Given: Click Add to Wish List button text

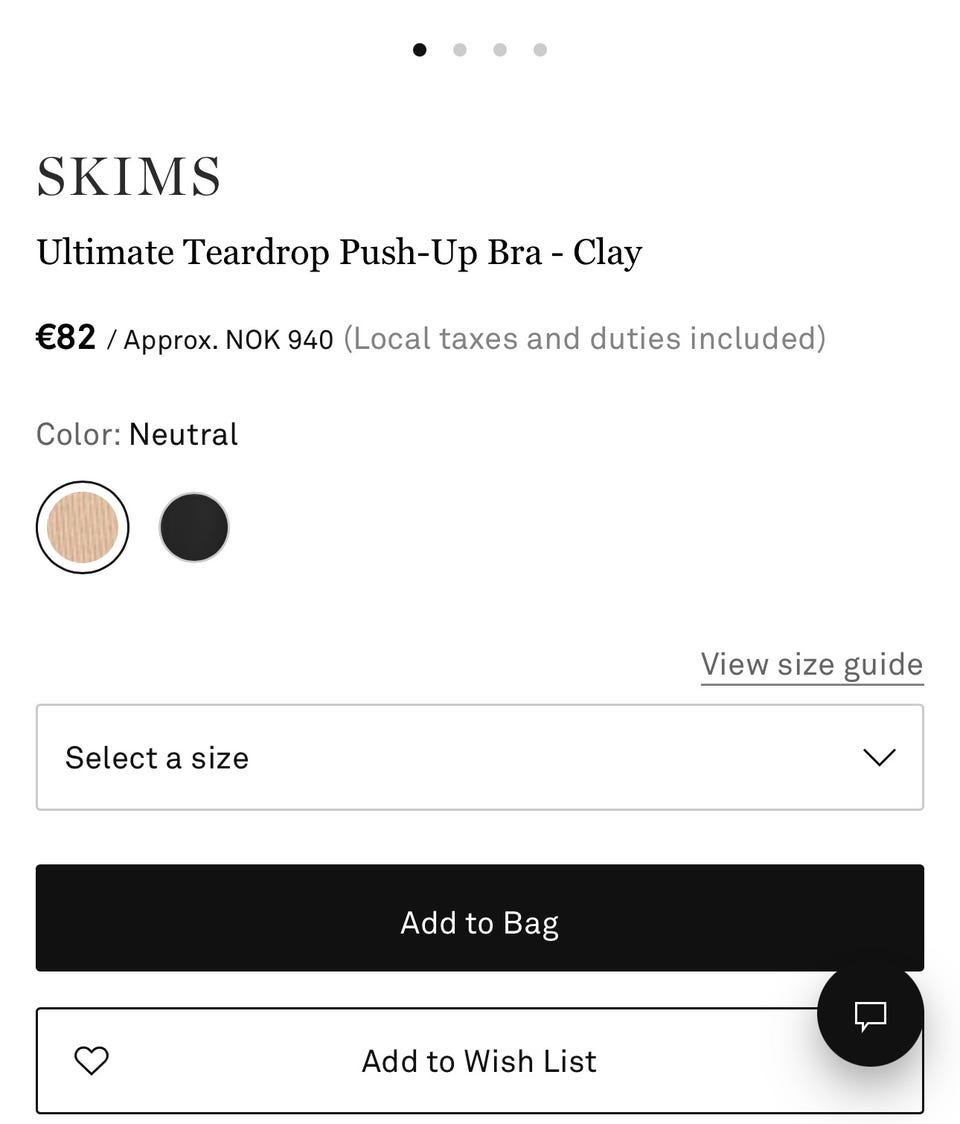Looking at the screenshot, I should pos(479,1060).
